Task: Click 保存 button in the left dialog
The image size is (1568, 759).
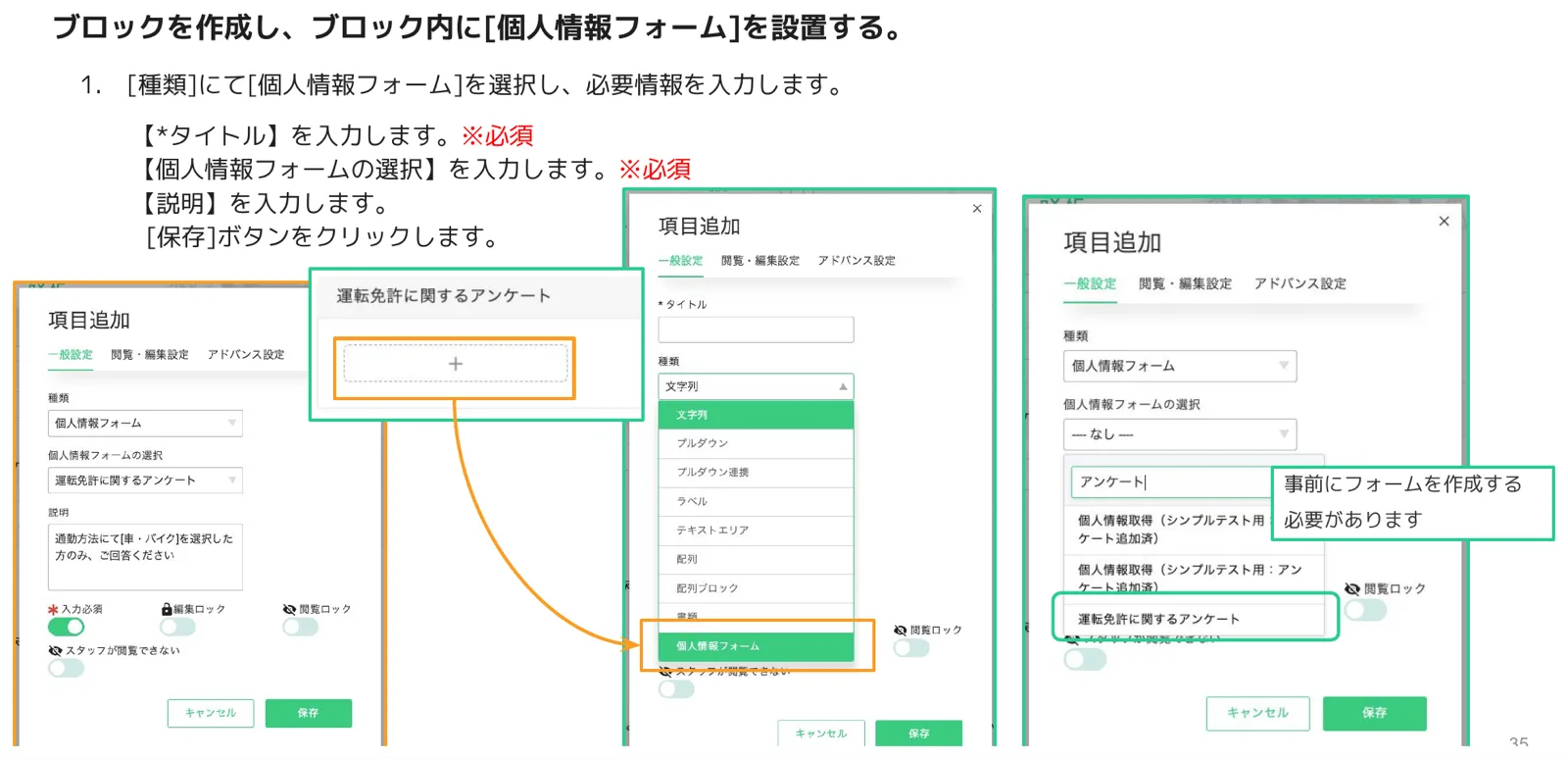Action: [309, 713]
